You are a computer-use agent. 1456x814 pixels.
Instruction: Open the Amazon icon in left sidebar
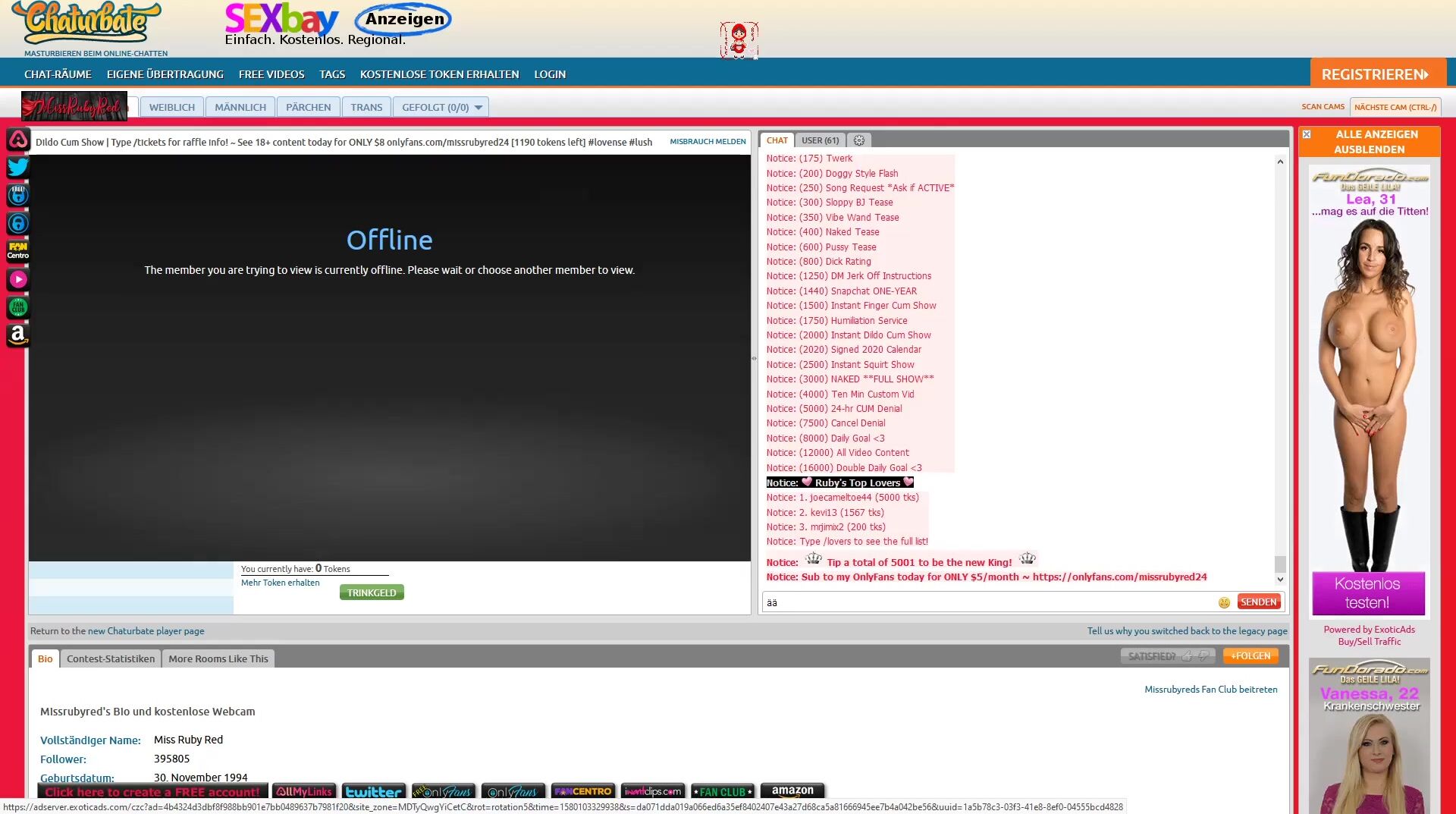pos(18,335)
